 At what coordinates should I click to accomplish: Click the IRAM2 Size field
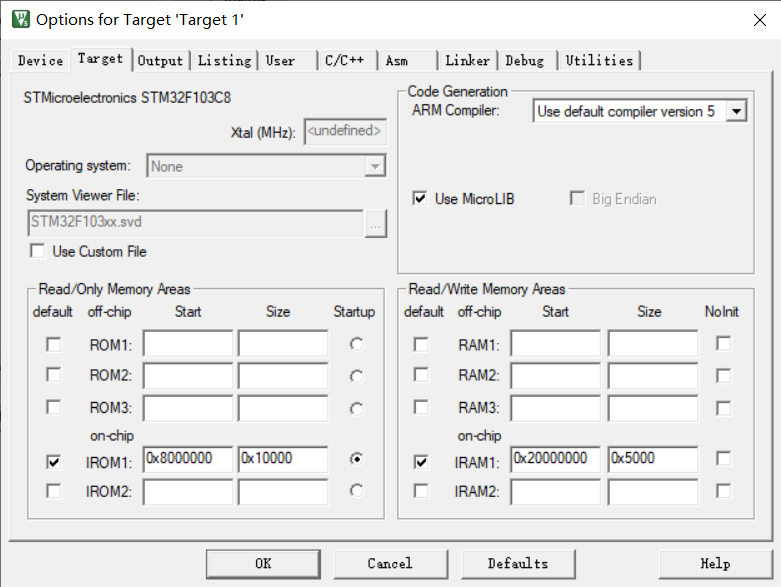point(652,492)
